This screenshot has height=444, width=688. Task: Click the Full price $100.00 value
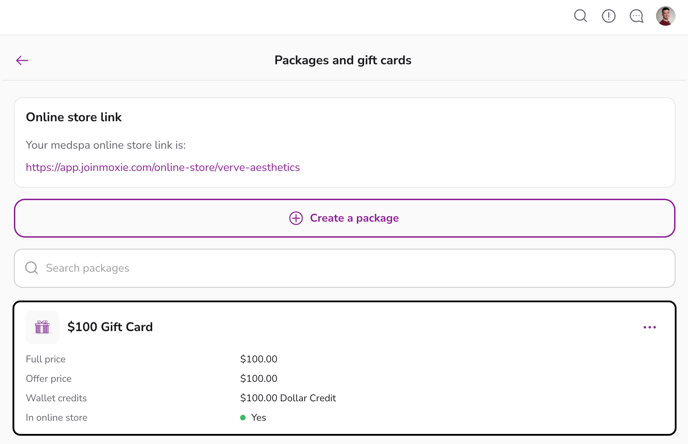(259, 359)
